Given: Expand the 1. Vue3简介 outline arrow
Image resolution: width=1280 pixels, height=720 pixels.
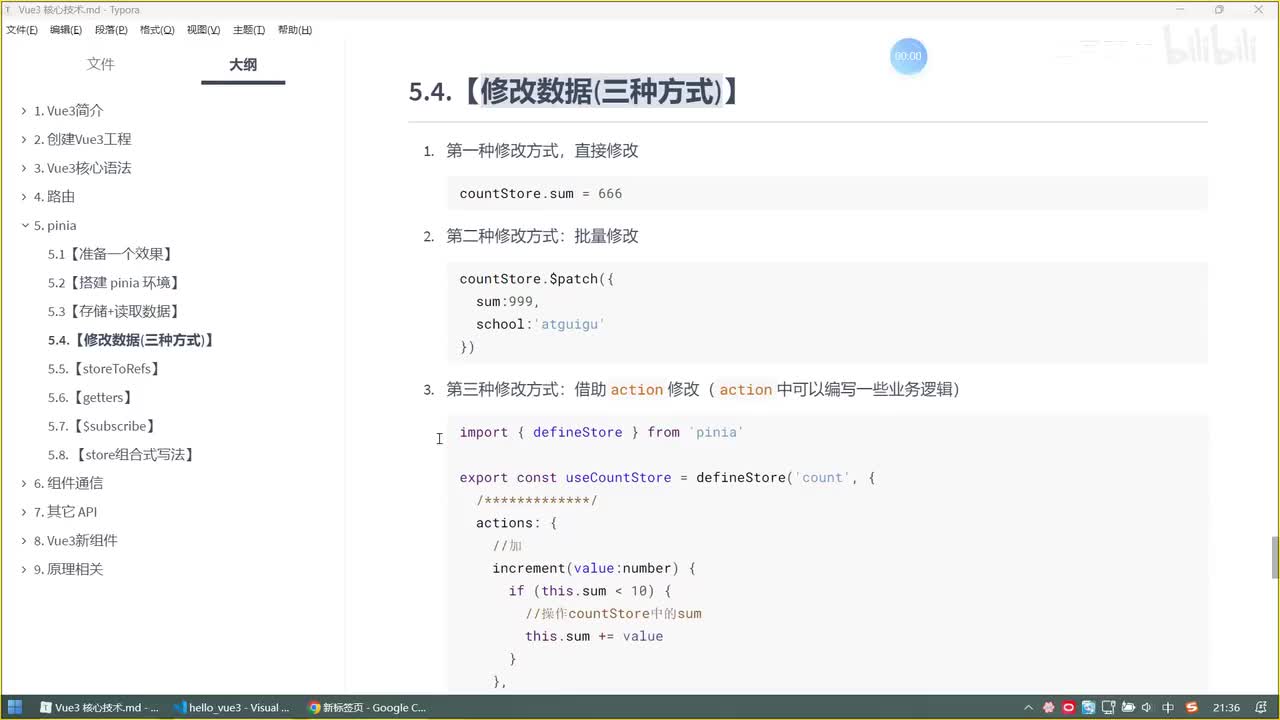Looking at the screenshot, I should point(24,111).
